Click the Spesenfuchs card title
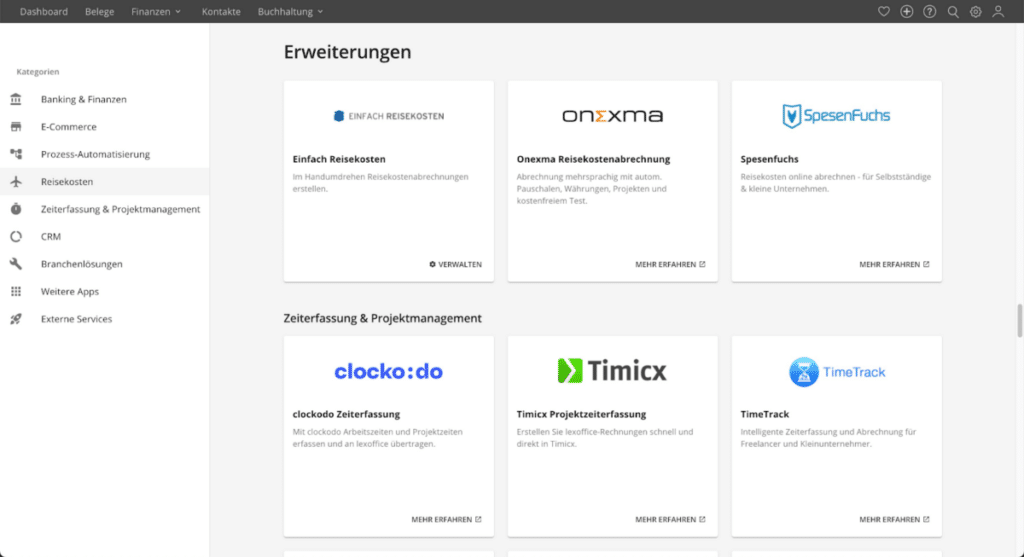 [769, 159]
